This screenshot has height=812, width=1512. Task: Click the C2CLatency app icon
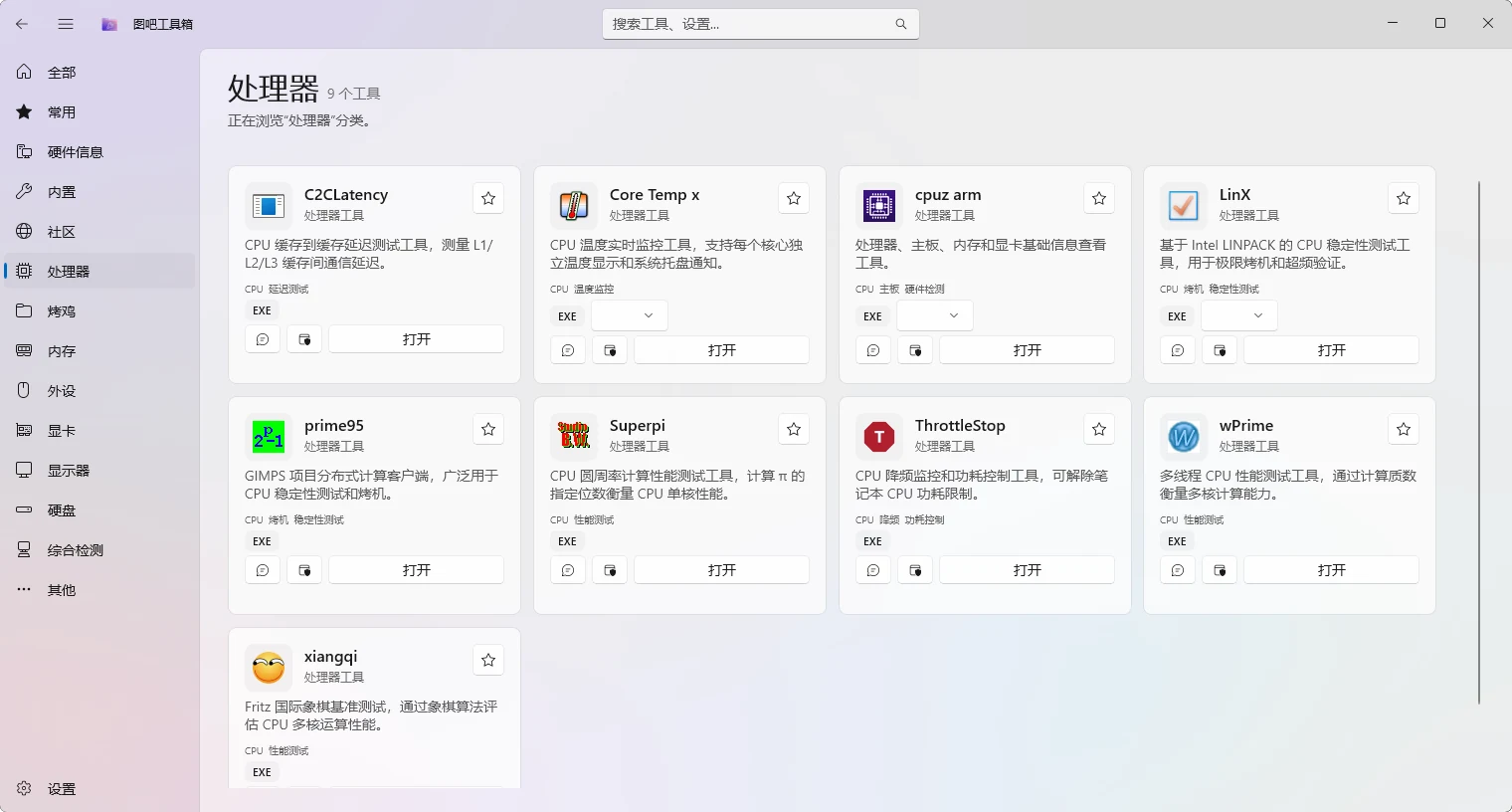[x=269, y=206]
